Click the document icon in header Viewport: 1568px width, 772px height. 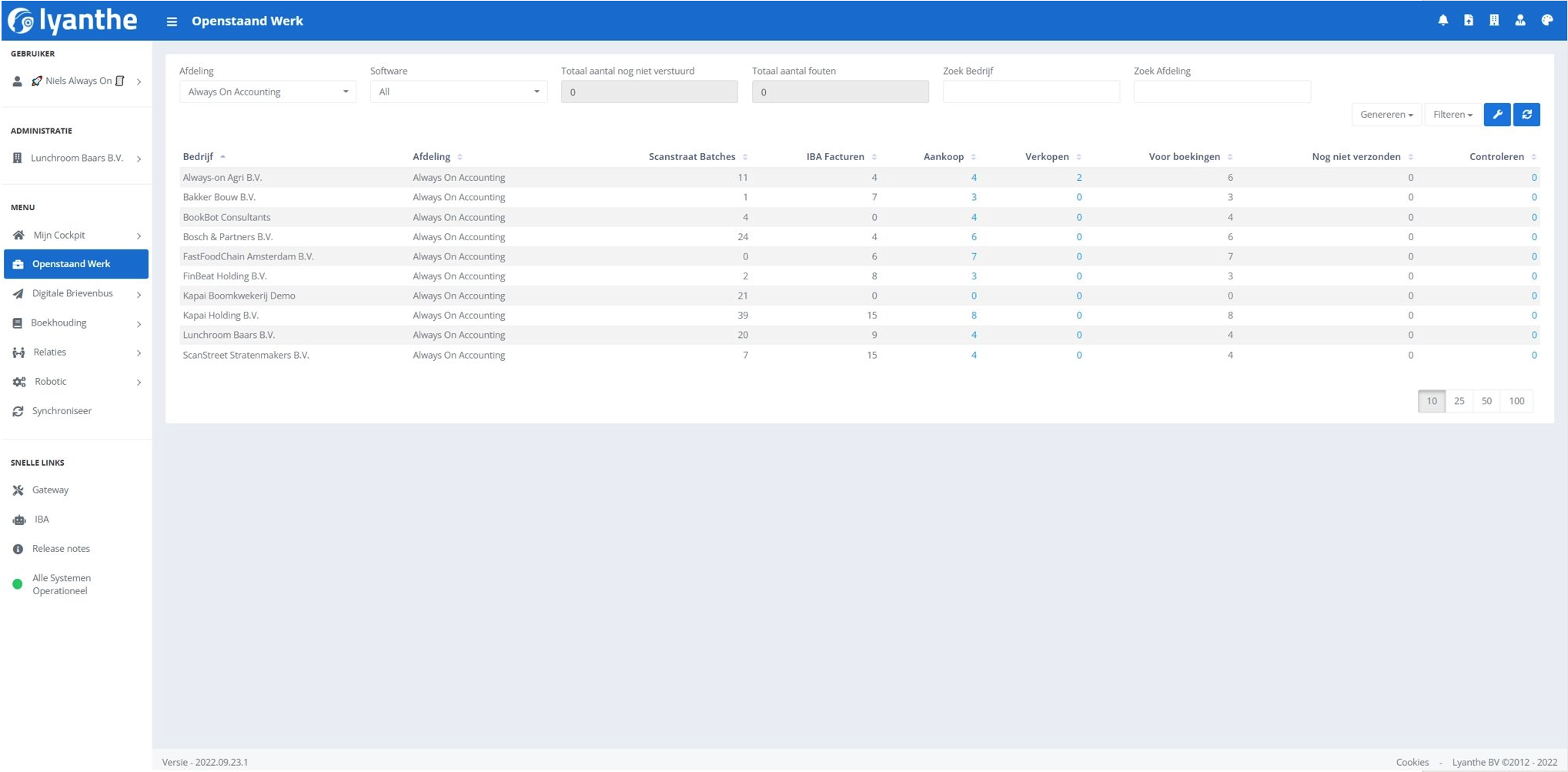(x=1469, y=21)
